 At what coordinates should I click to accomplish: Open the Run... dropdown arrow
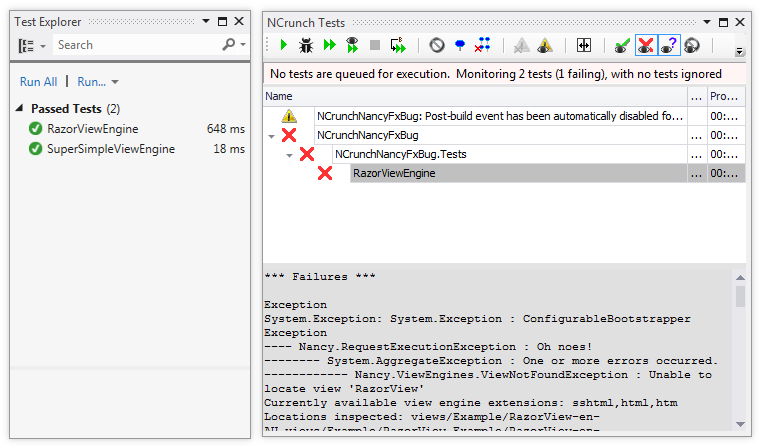[x=115, y=82]
